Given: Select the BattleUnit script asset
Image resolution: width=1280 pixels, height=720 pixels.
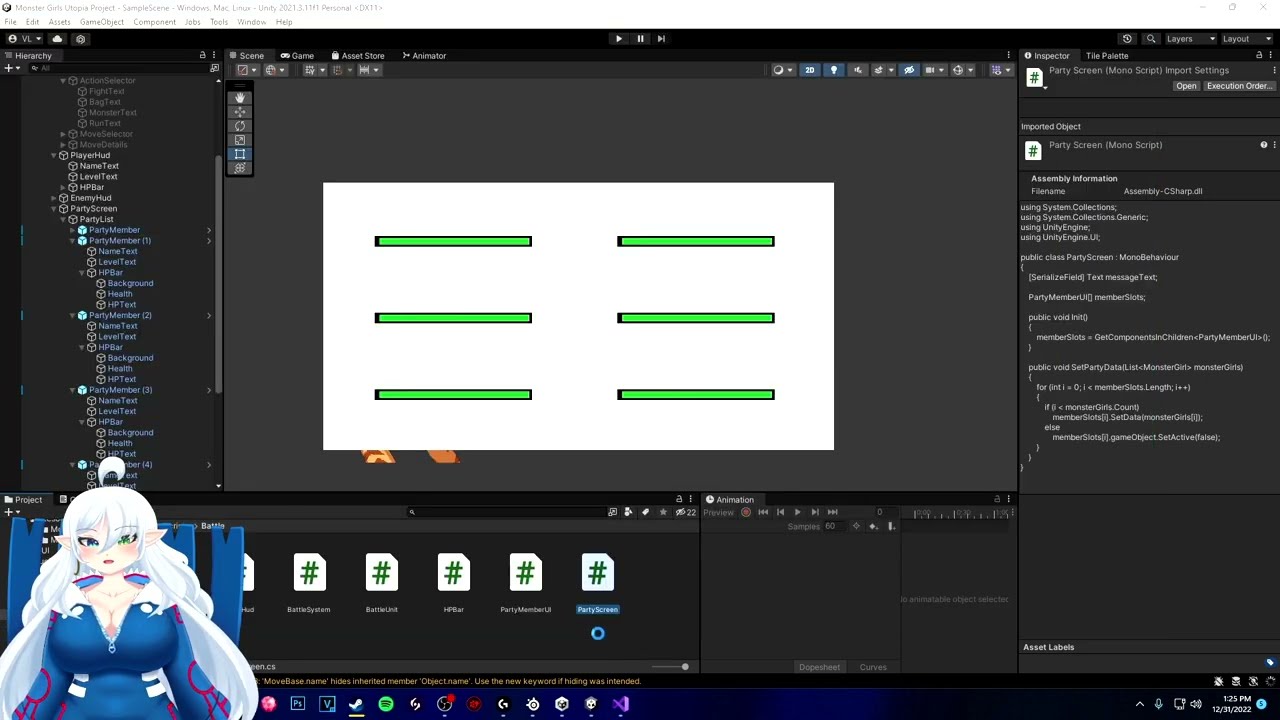Looking at the screenshot, I should pos(381,583).
